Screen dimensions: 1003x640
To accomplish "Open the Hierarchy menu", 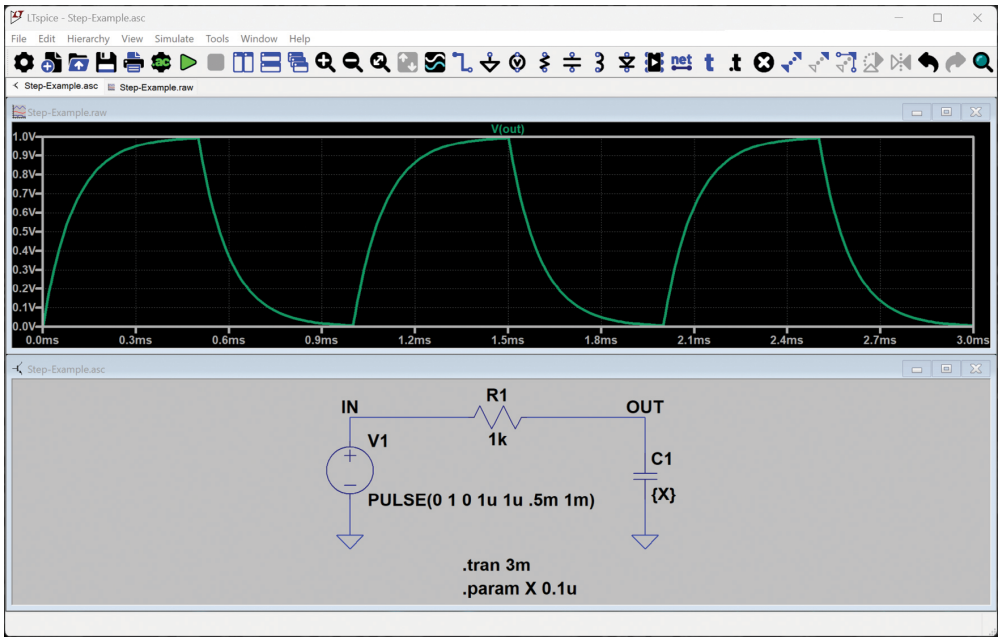I will tap(88, 39).
